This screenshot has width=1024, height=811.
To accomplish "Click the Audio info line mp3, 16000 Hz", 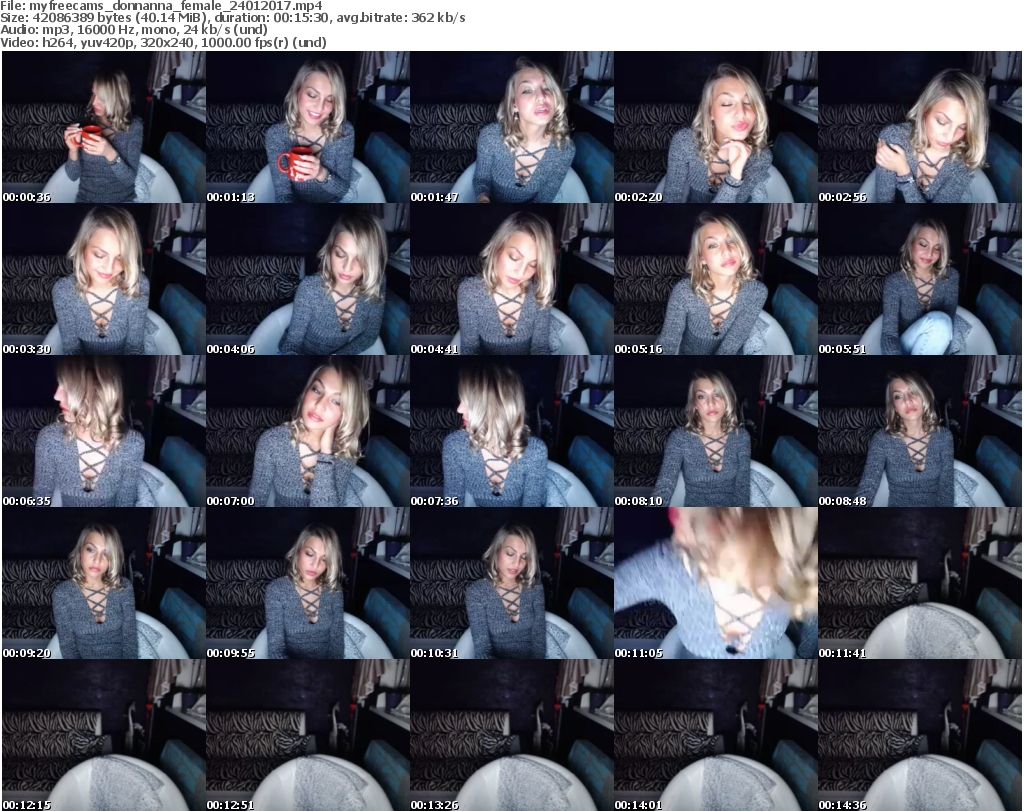I will click(x=134, y=30).
